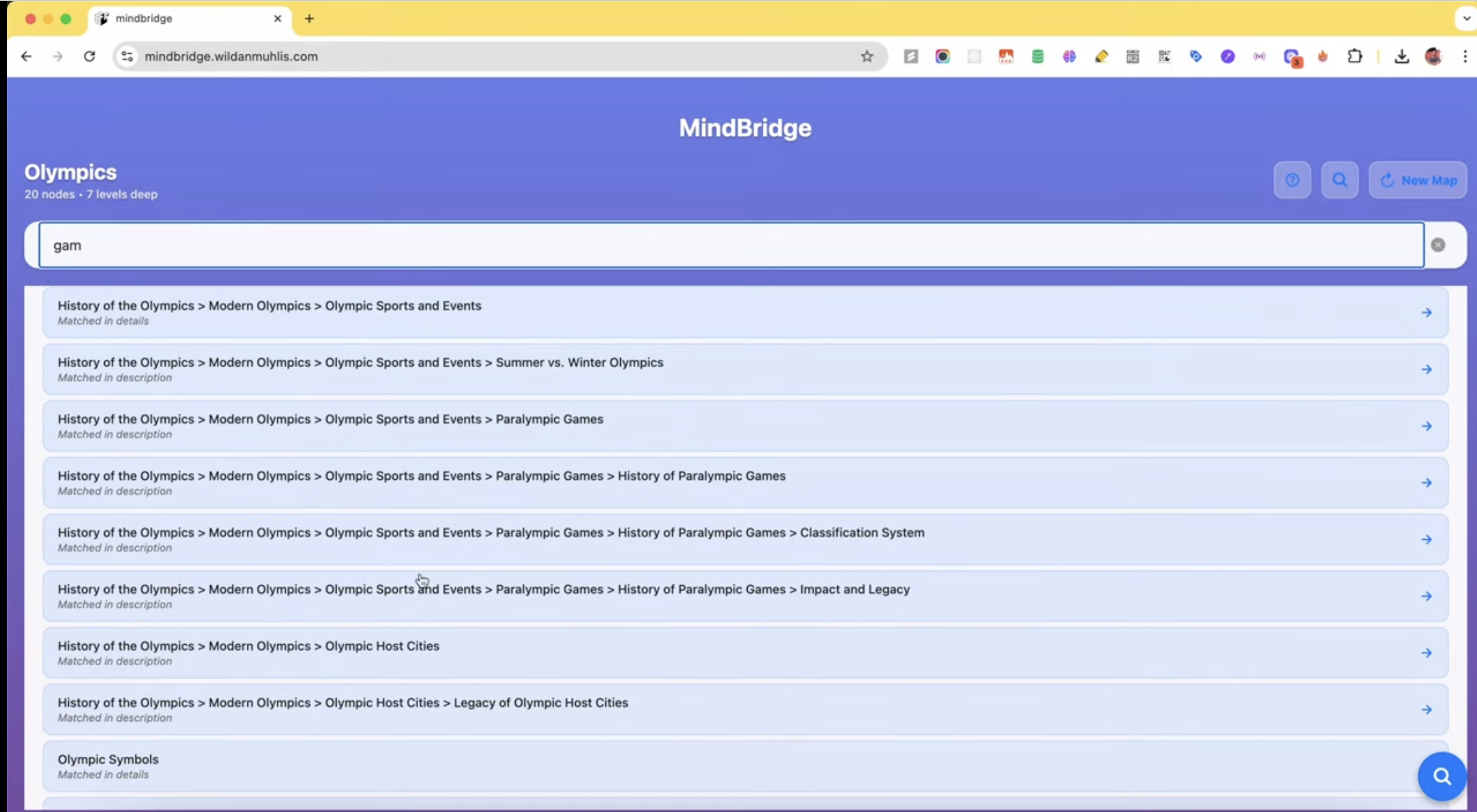Open a new browser tab
Screen dimensions: 1477x812
coord(309,18)
